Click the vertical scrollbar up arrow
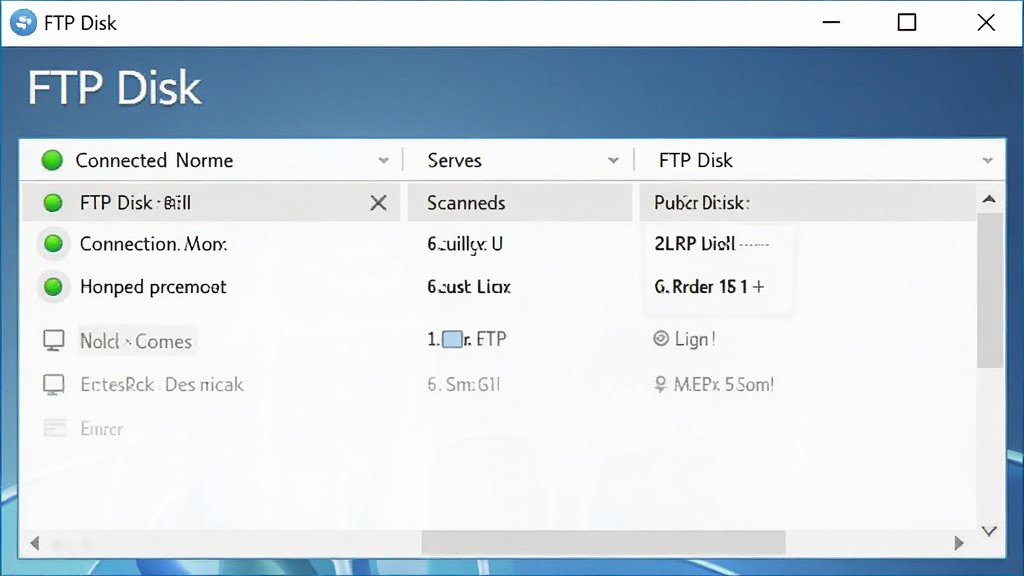 pyautogui.click(x=989, y=199)
